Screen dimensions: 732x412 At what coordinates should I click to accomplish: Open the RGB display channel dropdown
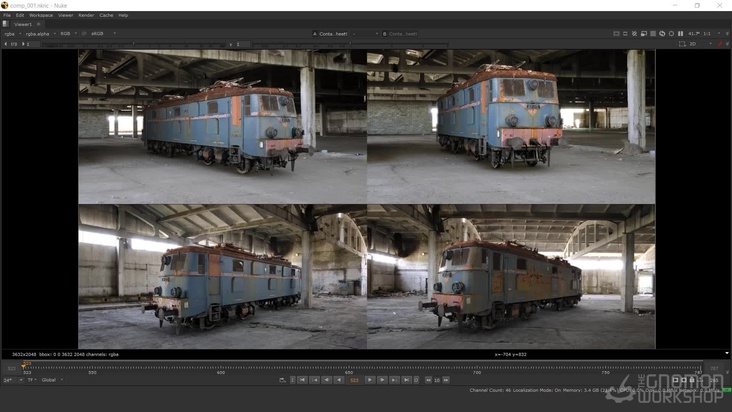pos(68,34)
